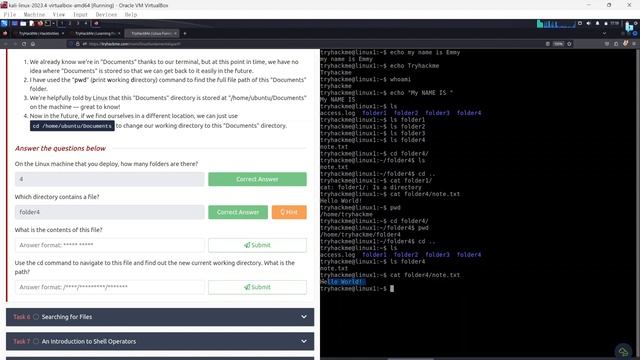
Task: Expand Task 7 Introduction to Shell Operators
Action: (x=160, y=341)
